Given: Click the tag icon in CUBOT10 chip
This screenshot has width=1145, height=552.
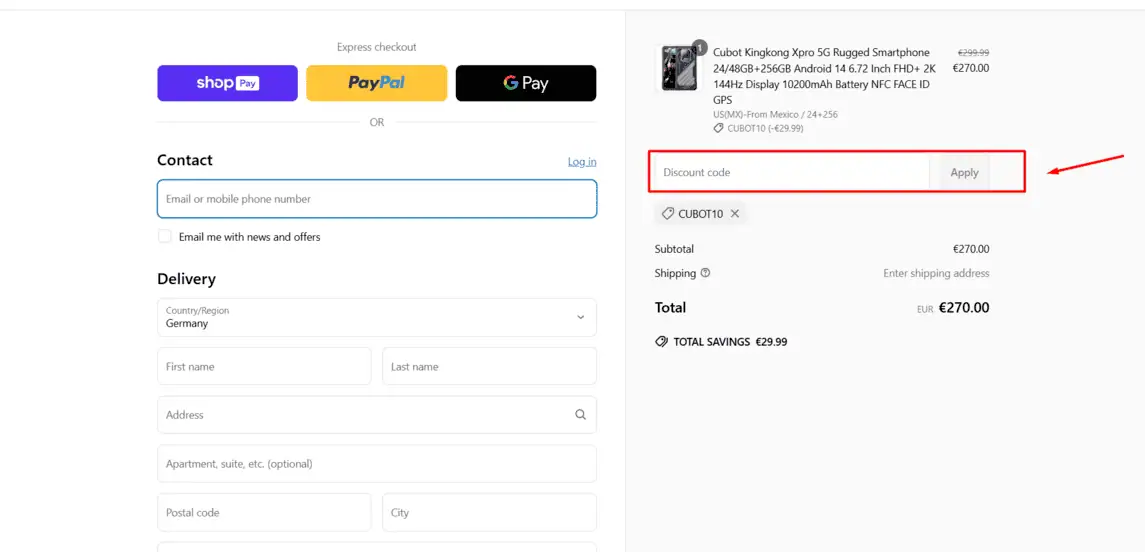Looking at the screenshot, I should pos(667,214).
